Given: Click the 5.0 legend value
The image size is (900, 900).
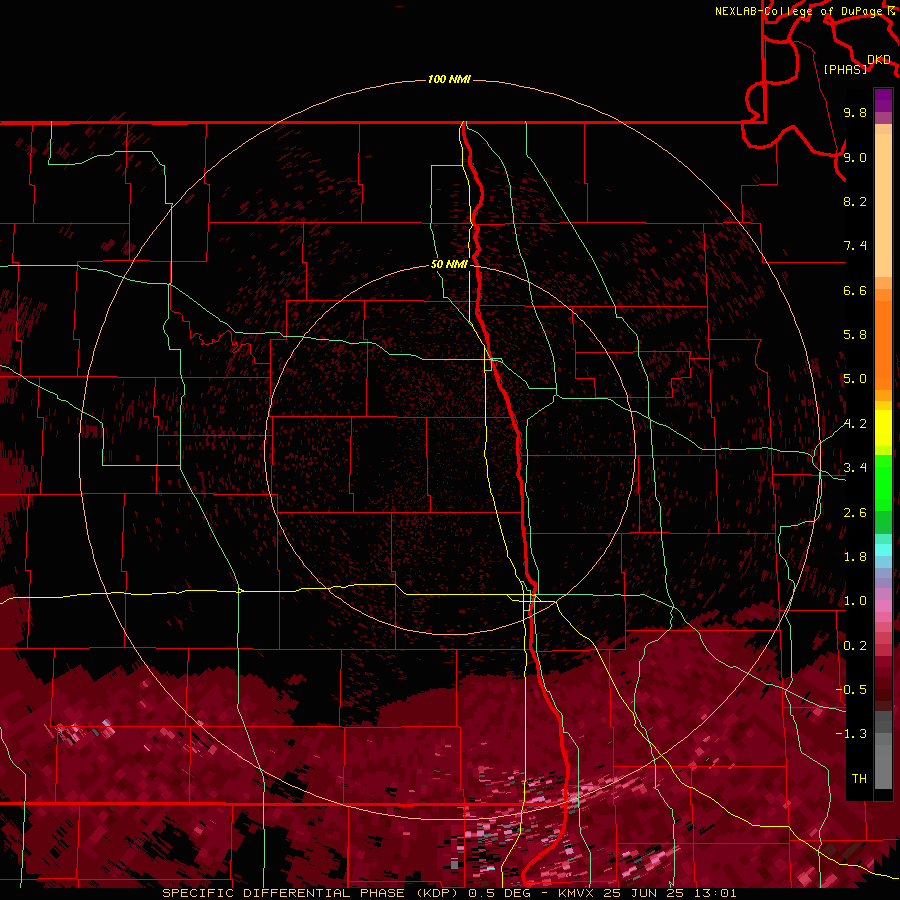Looking at the screenshot, I should point(855,379).
